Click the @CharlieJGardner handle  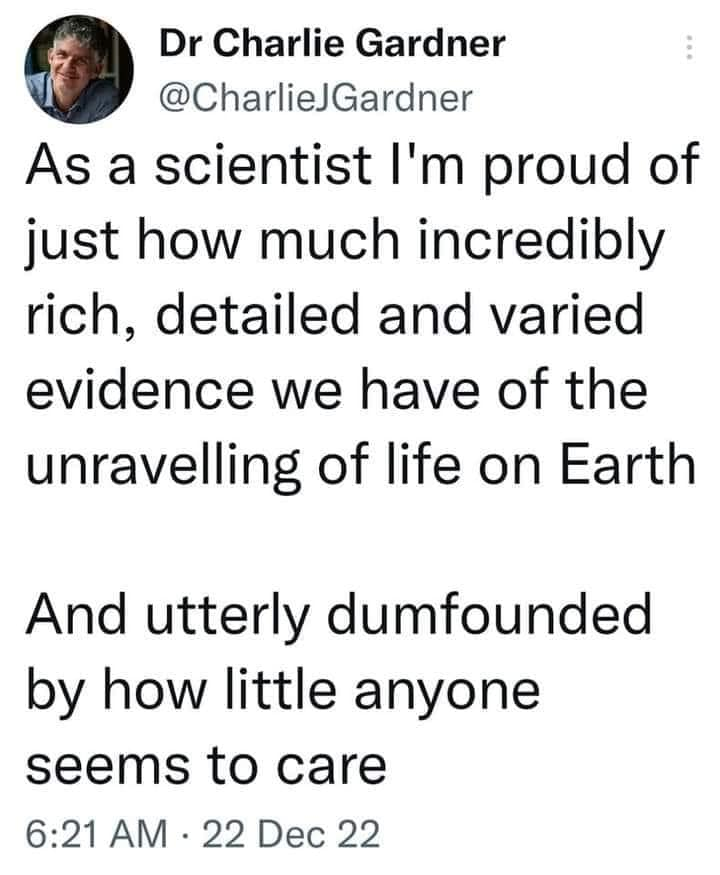316,98
